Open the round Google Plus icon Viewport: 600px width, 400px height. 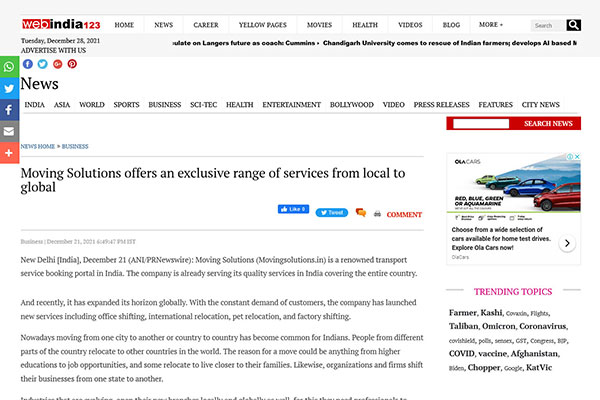[x=57, y=64]
